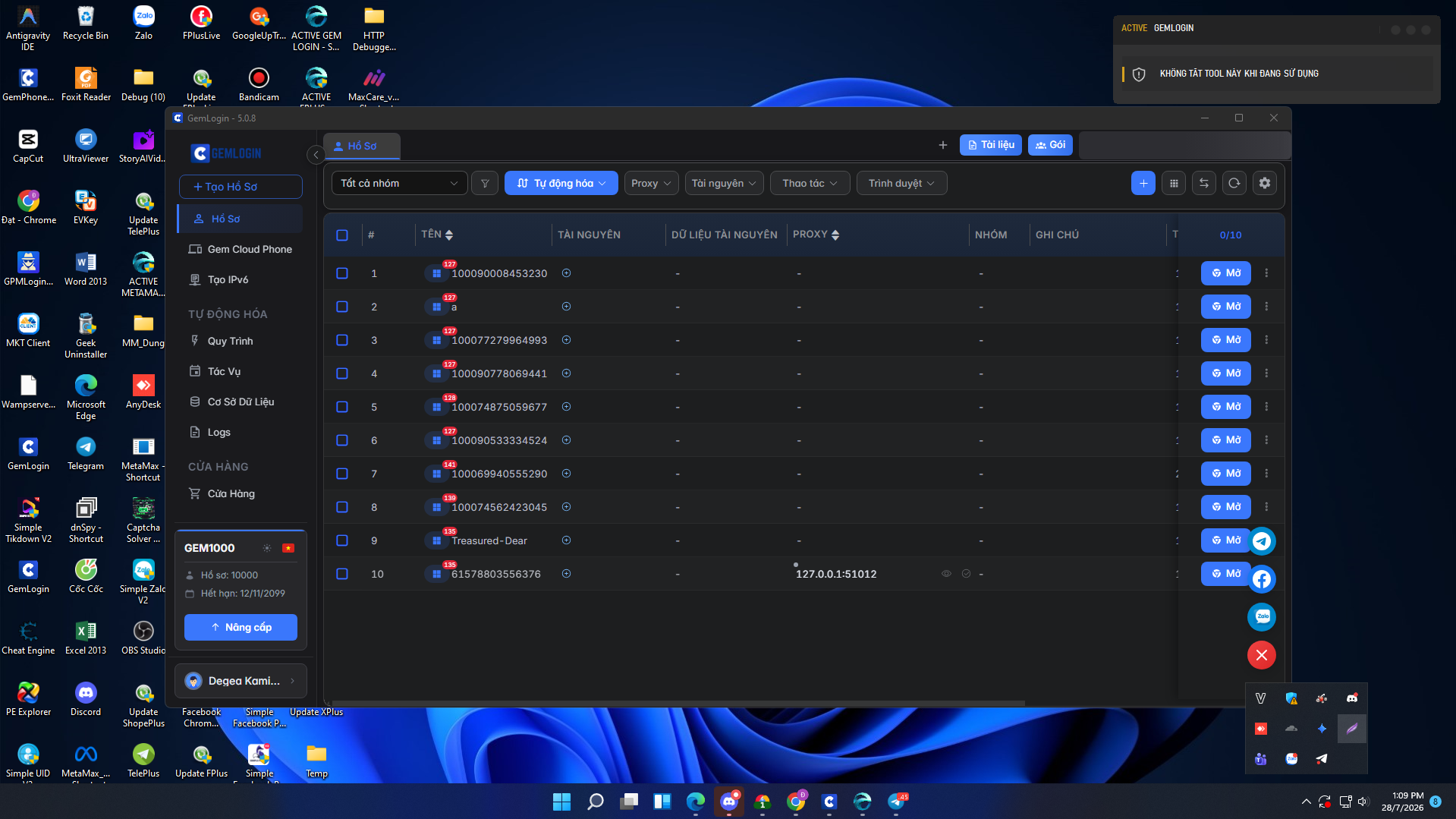This screenshot has height=819, width=1456.
Task: Select the checkbox for profile named a
Action: pos(342,307)
